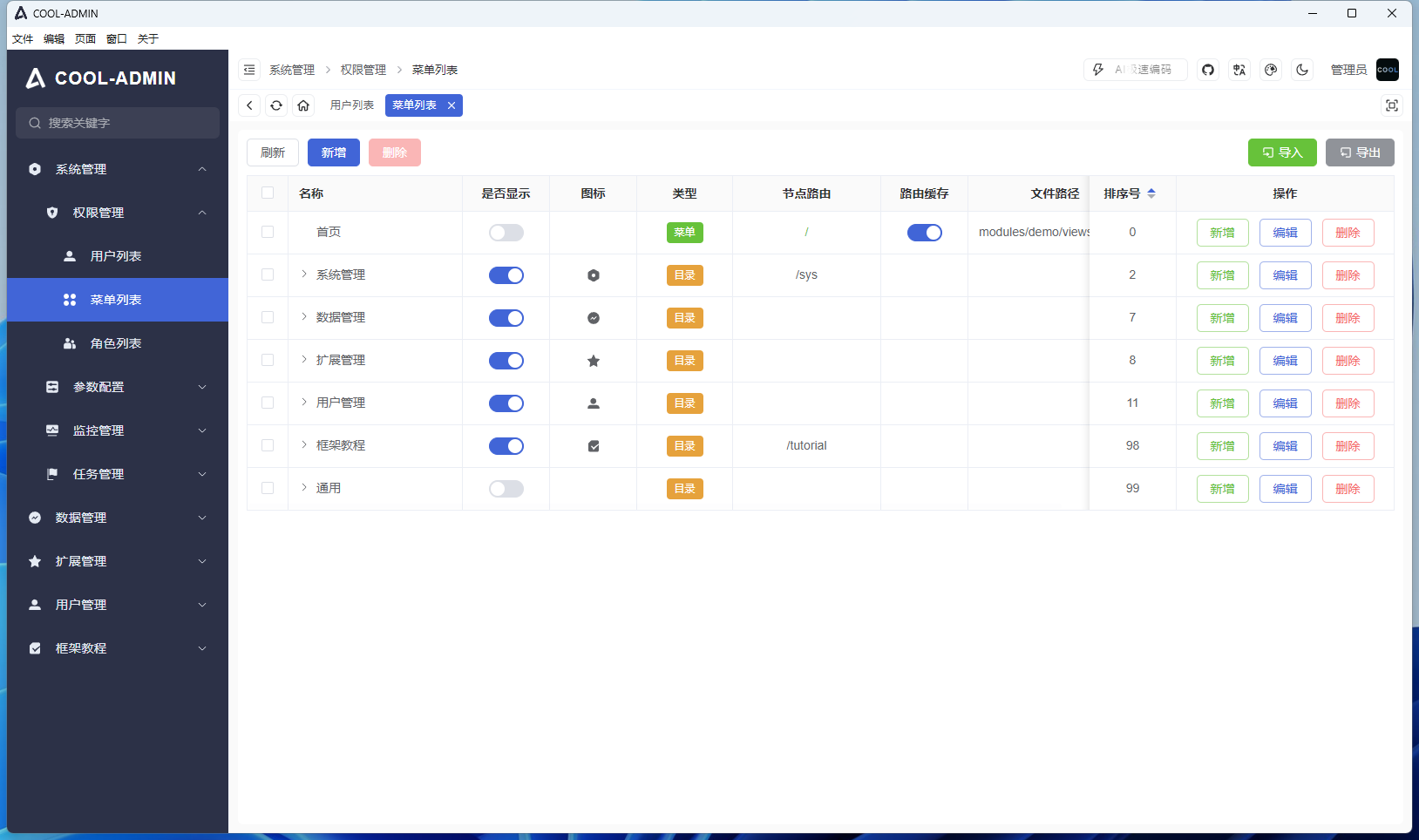The width and height of the screenshot is (1419, 840).
Task: Open the 文件 menu
Action: [23, 38]
